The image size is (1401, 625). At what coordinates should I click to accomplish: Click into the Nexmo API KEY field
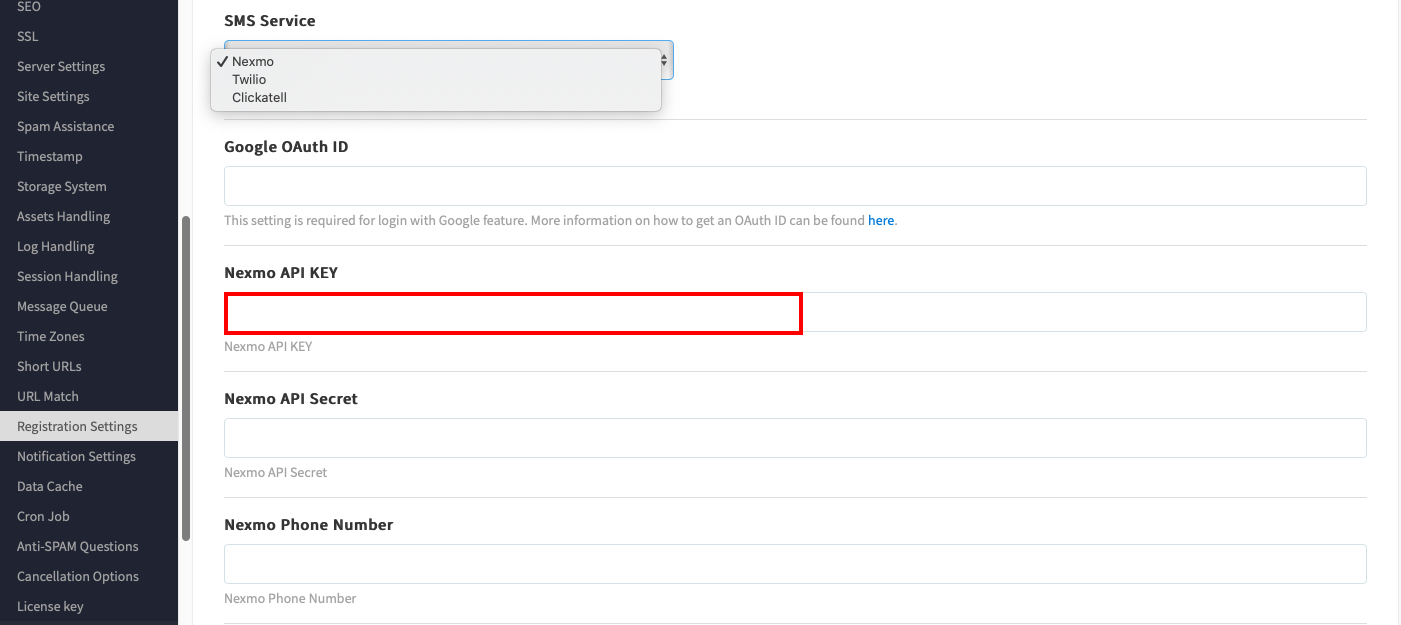(795, 312)
